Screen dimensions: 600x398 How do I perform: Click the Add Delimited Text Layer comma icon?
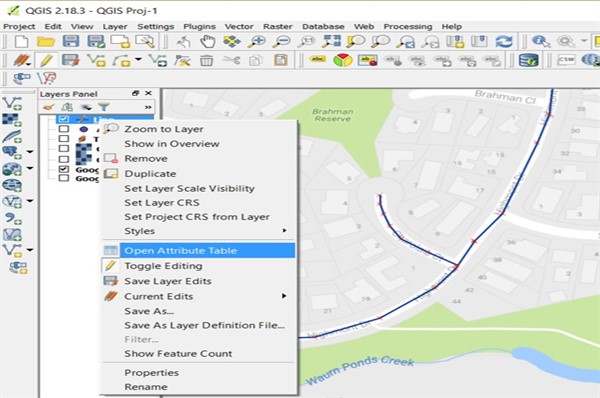click(x=13, y=219)
